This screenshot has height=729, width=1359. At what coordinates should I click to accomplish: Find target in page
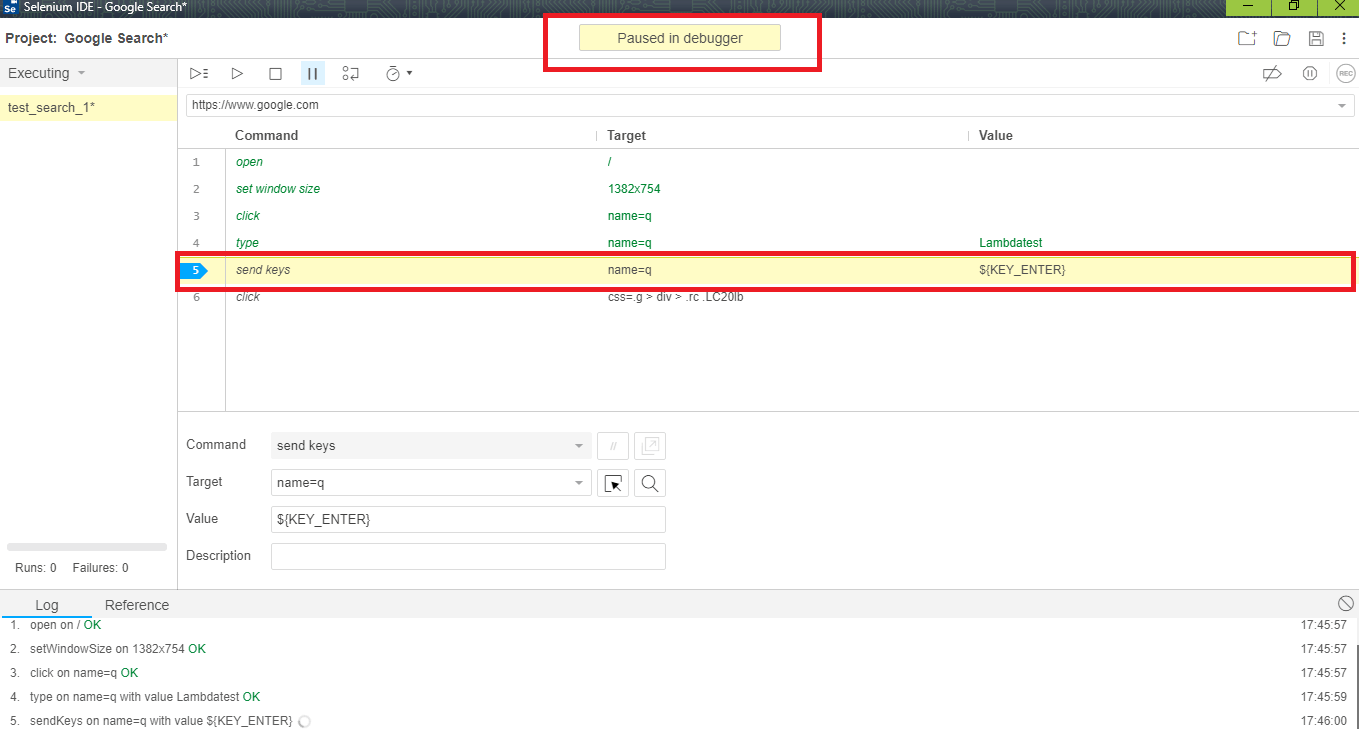pyautogui.click(x=649, y=484)
